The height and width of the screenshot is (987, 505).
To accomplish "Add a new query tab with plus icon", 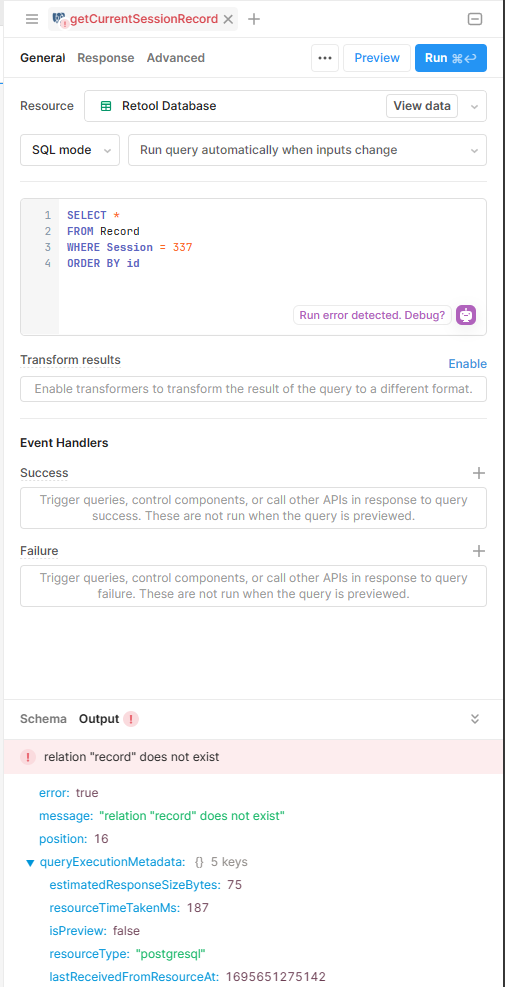I will (254, 19).
